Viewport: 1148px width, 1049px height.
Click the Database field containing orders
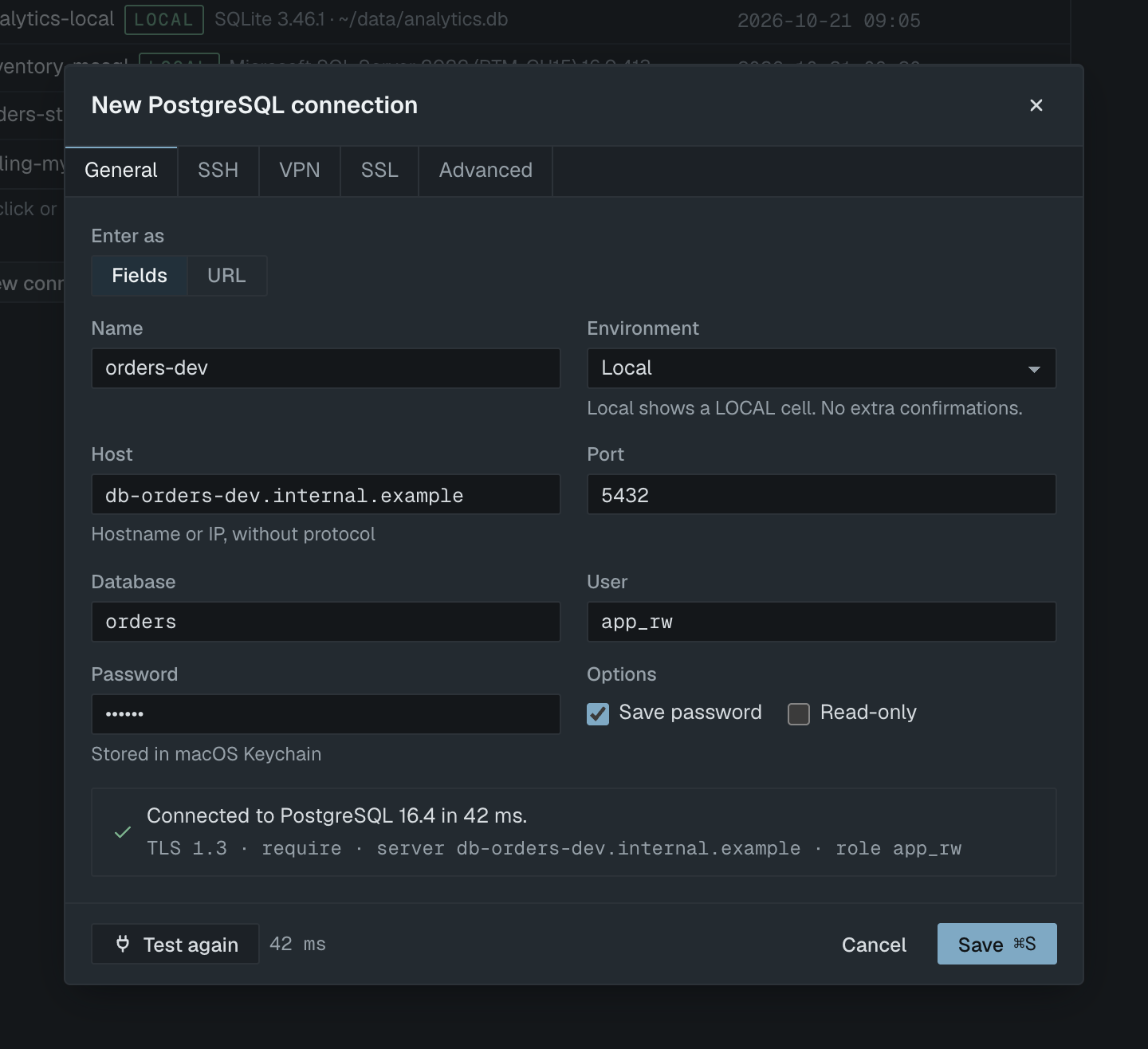326,622
